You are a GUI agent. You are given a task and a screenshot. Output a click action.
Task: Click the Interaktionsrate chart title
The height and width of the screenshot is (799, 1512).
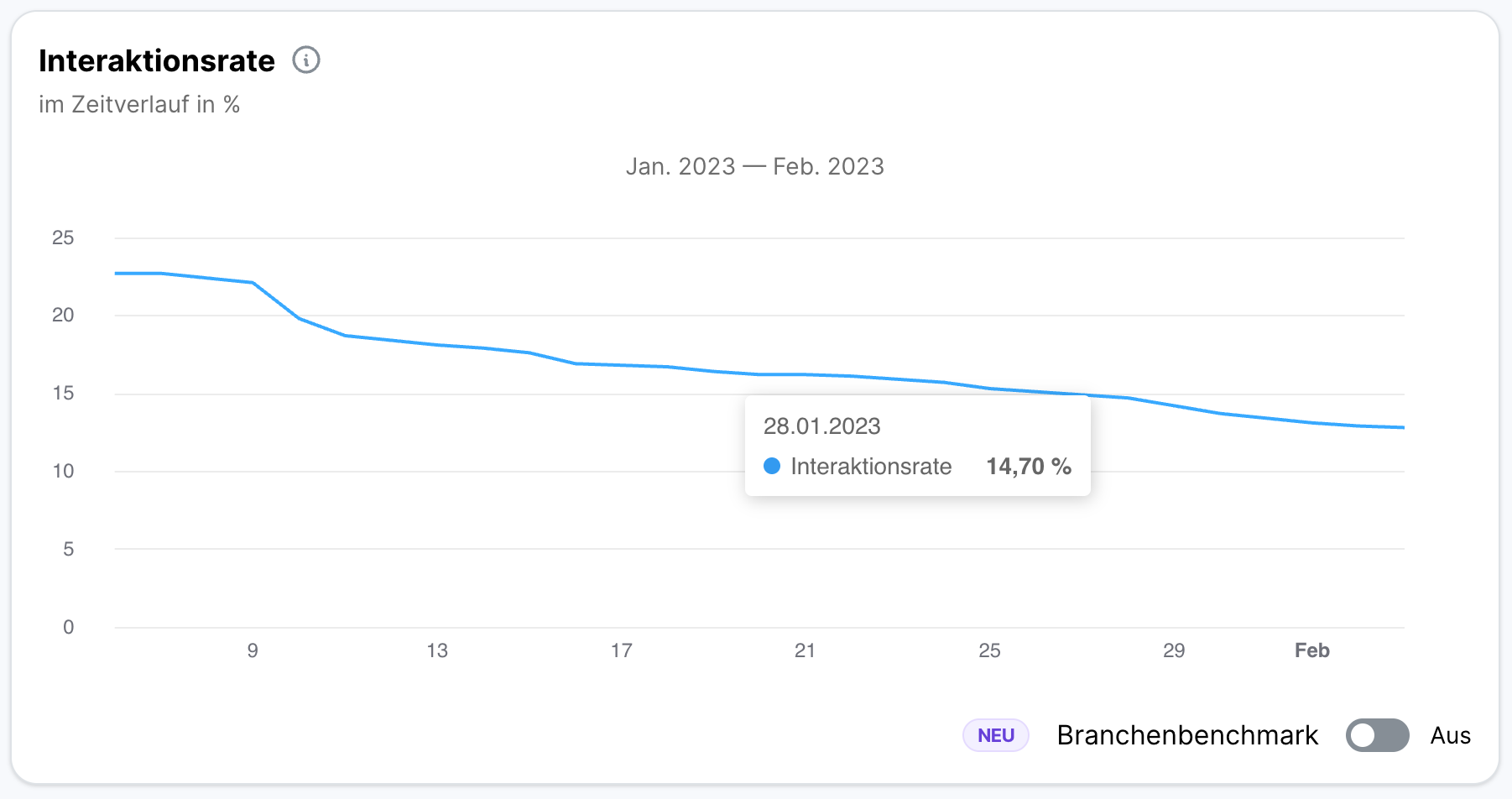click(x=156, y=60)
